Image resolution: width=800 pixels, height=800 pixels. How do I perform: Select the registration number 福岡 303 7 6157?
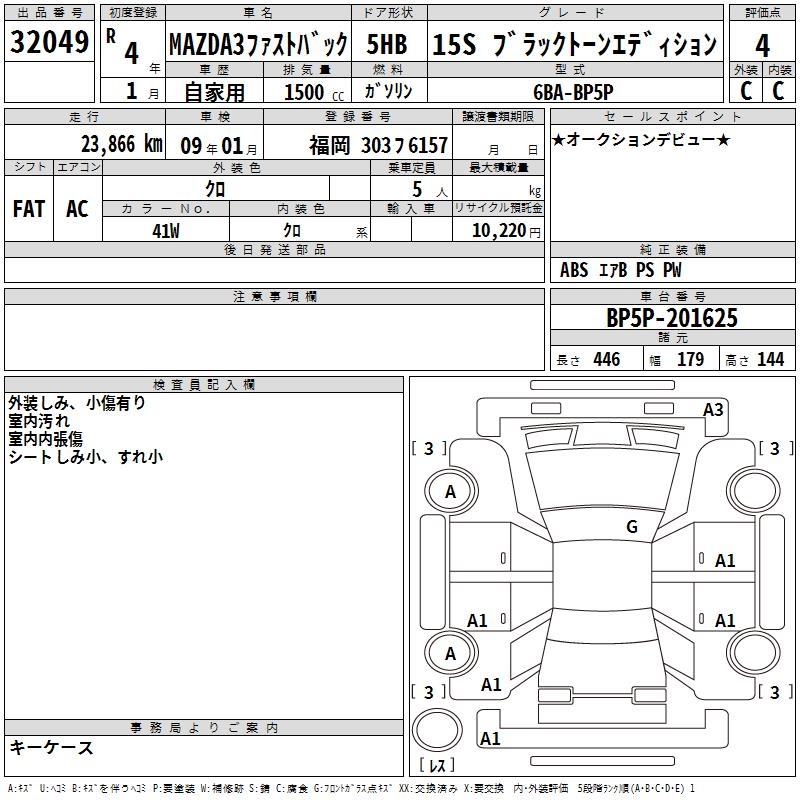click(x=379, y=146)
